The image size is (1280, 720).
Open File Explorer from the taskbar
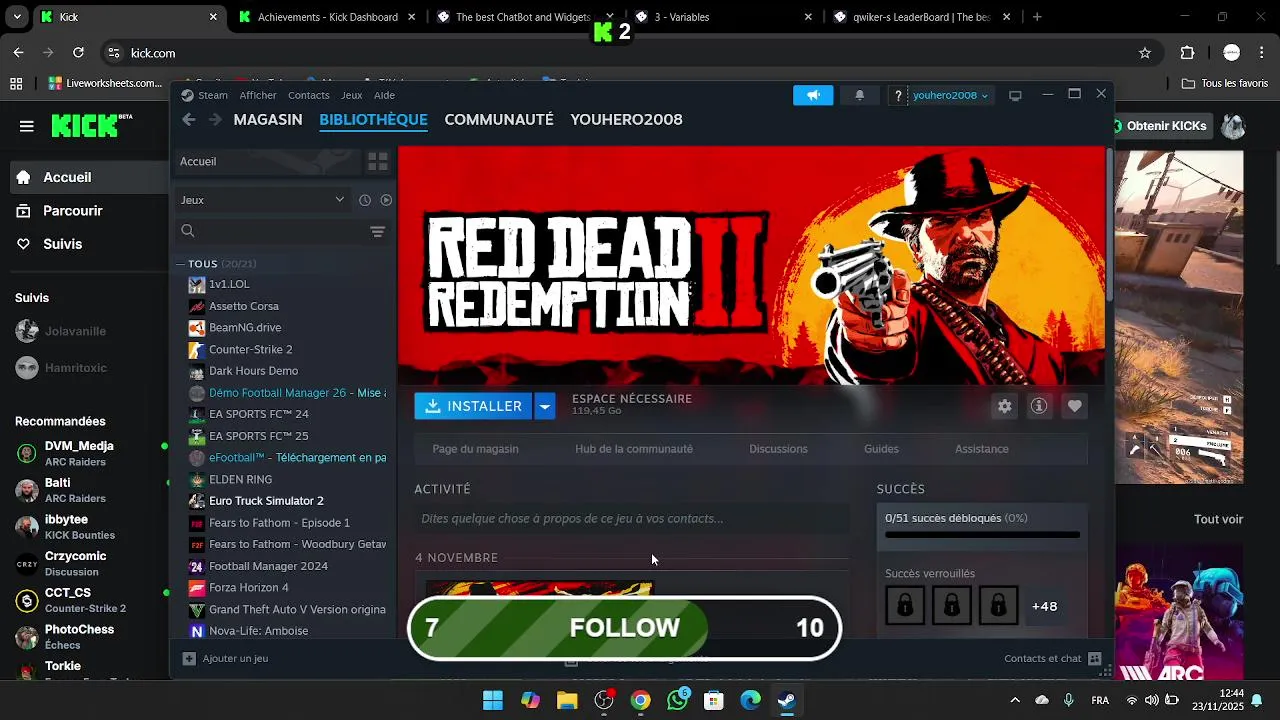point(567,700)
